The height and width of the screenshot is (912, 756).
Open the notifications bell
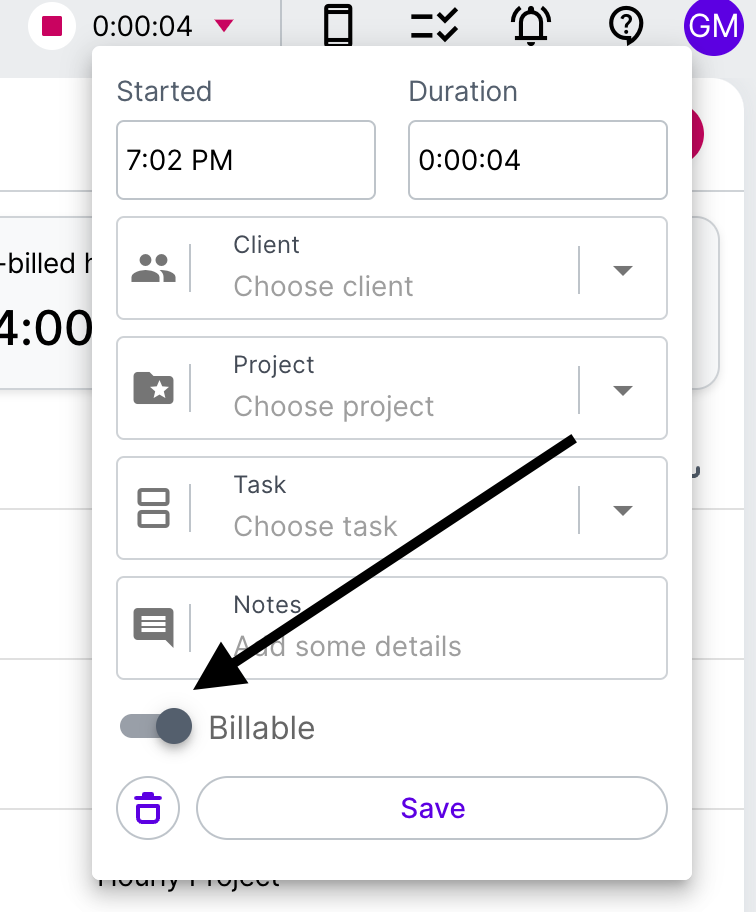point(531,25)
